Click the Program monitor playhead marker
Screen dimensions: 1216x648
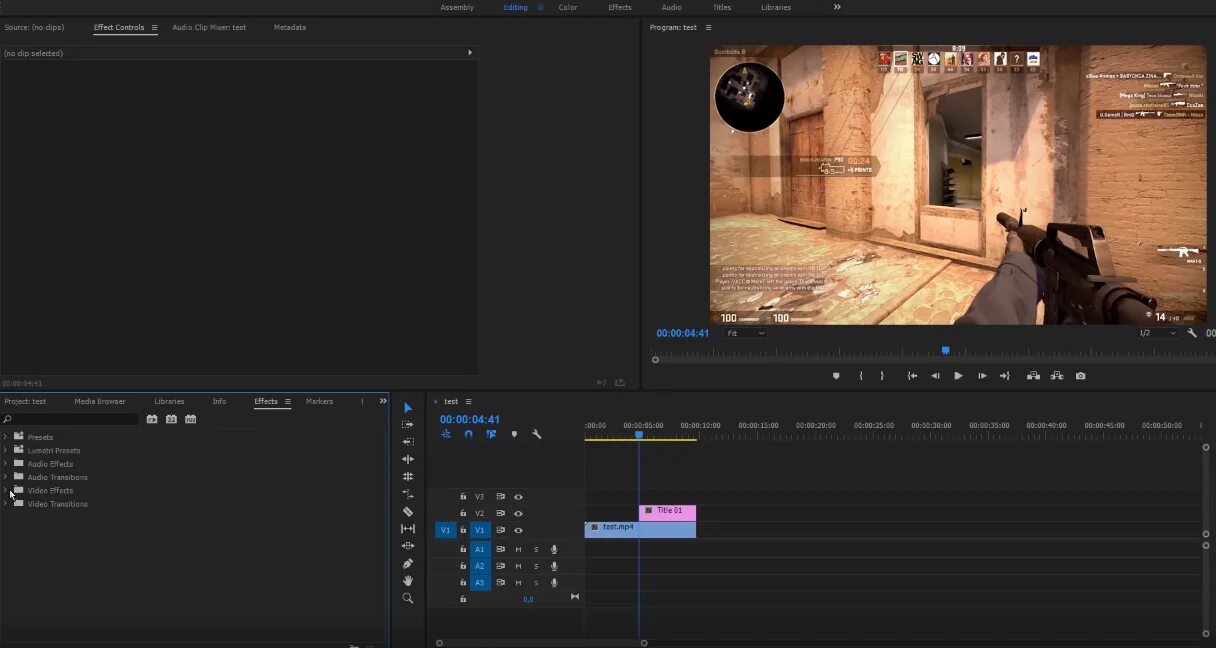tap(945, 351)
